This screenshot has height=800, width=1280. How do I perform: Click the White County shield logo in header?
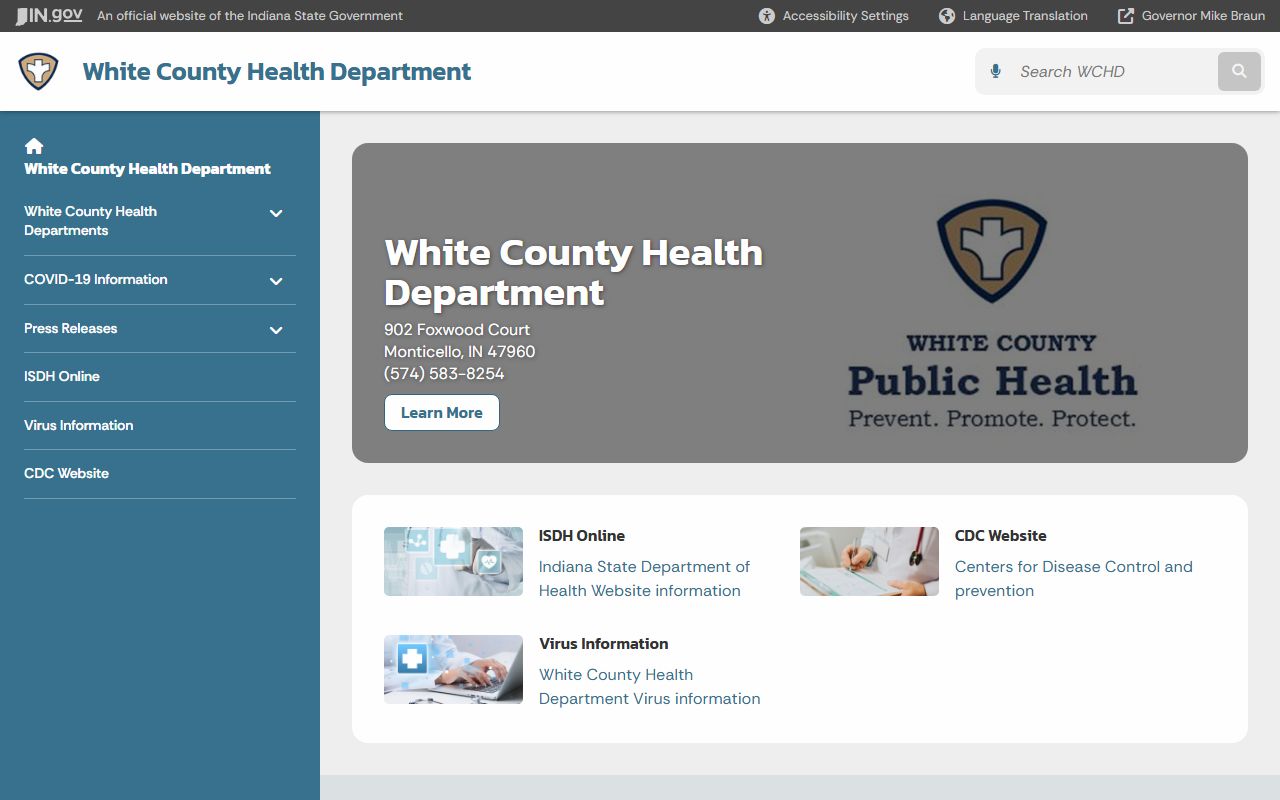pyautogui.click(x=38, y=71)
